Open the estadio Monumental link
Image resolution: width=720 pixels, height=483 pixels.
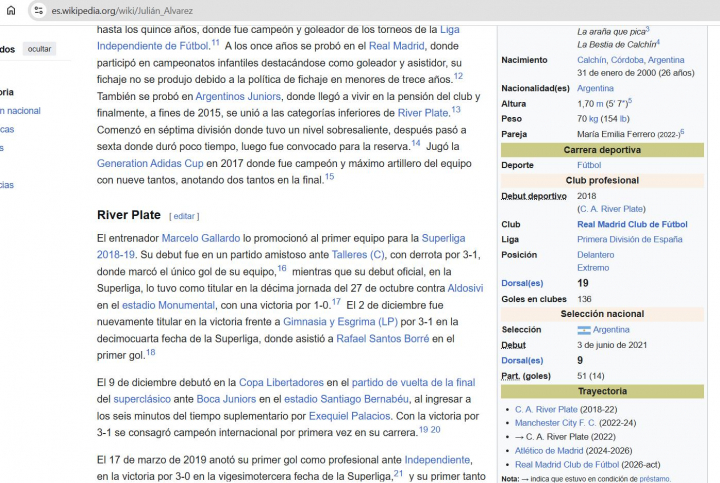[168, 305]
